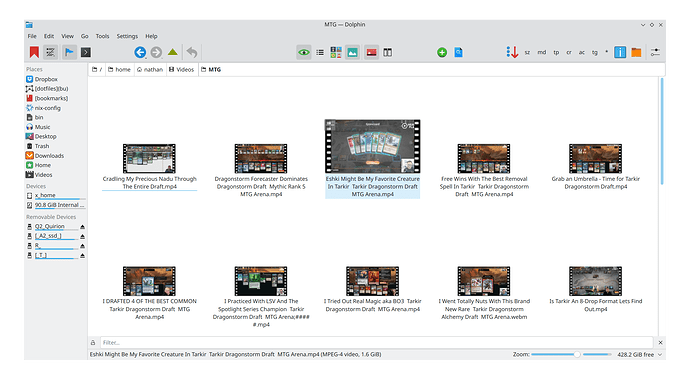The height and width of the screenshot is (388, 690).
Task: Open the Settings menu
Action: (127, 36)
